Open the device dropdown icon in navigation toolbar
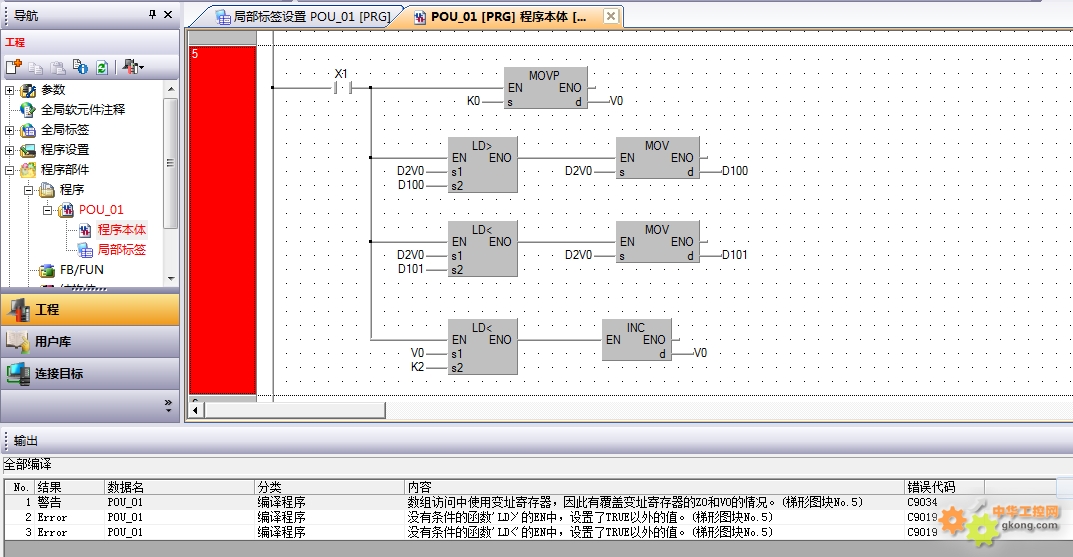Screen dimensions: 1073x557 pyautogui.click(x=133, y=67)
